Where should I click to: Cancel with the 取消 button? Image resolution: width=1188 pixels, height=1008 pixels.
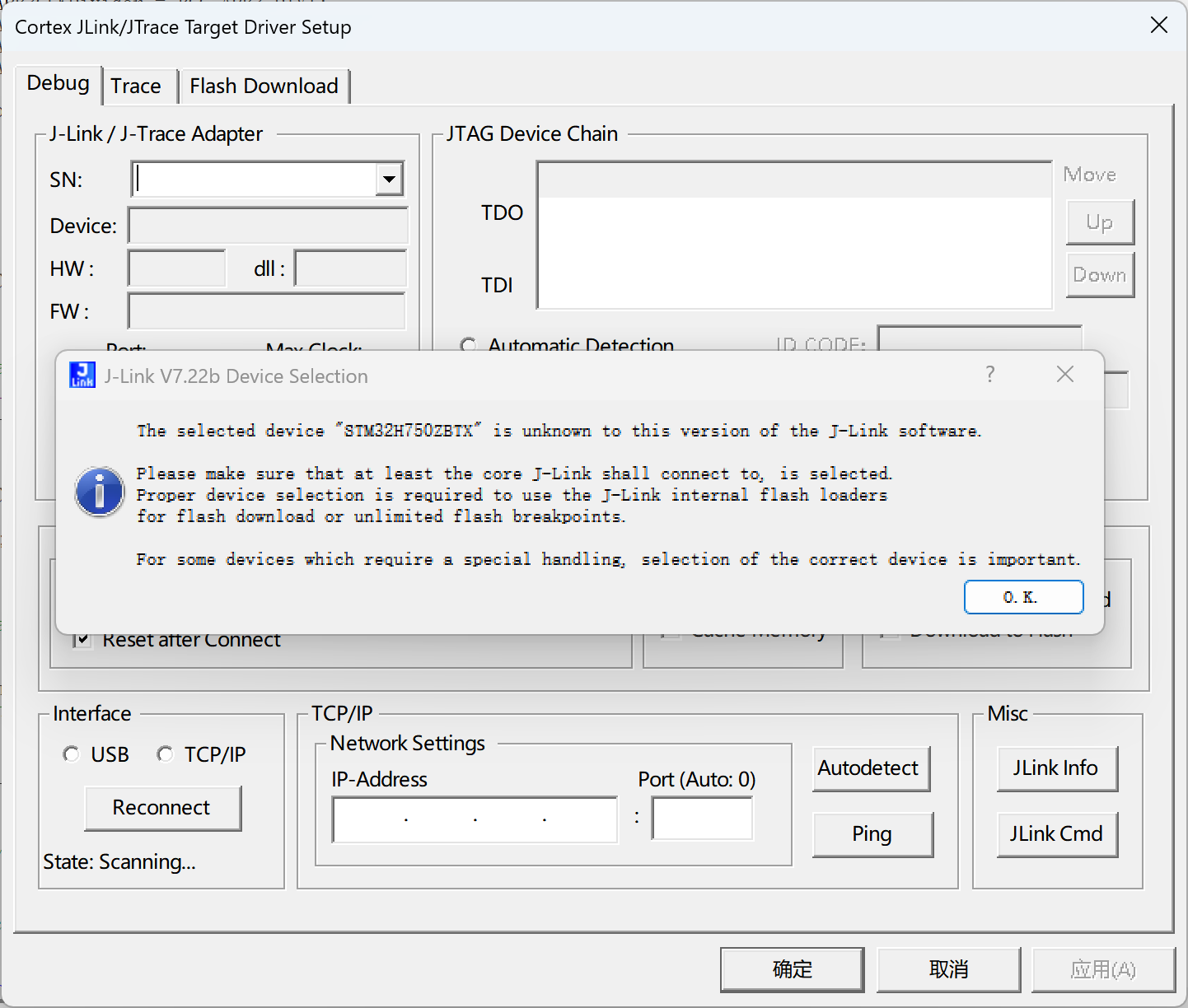click(x=948, y=969)
